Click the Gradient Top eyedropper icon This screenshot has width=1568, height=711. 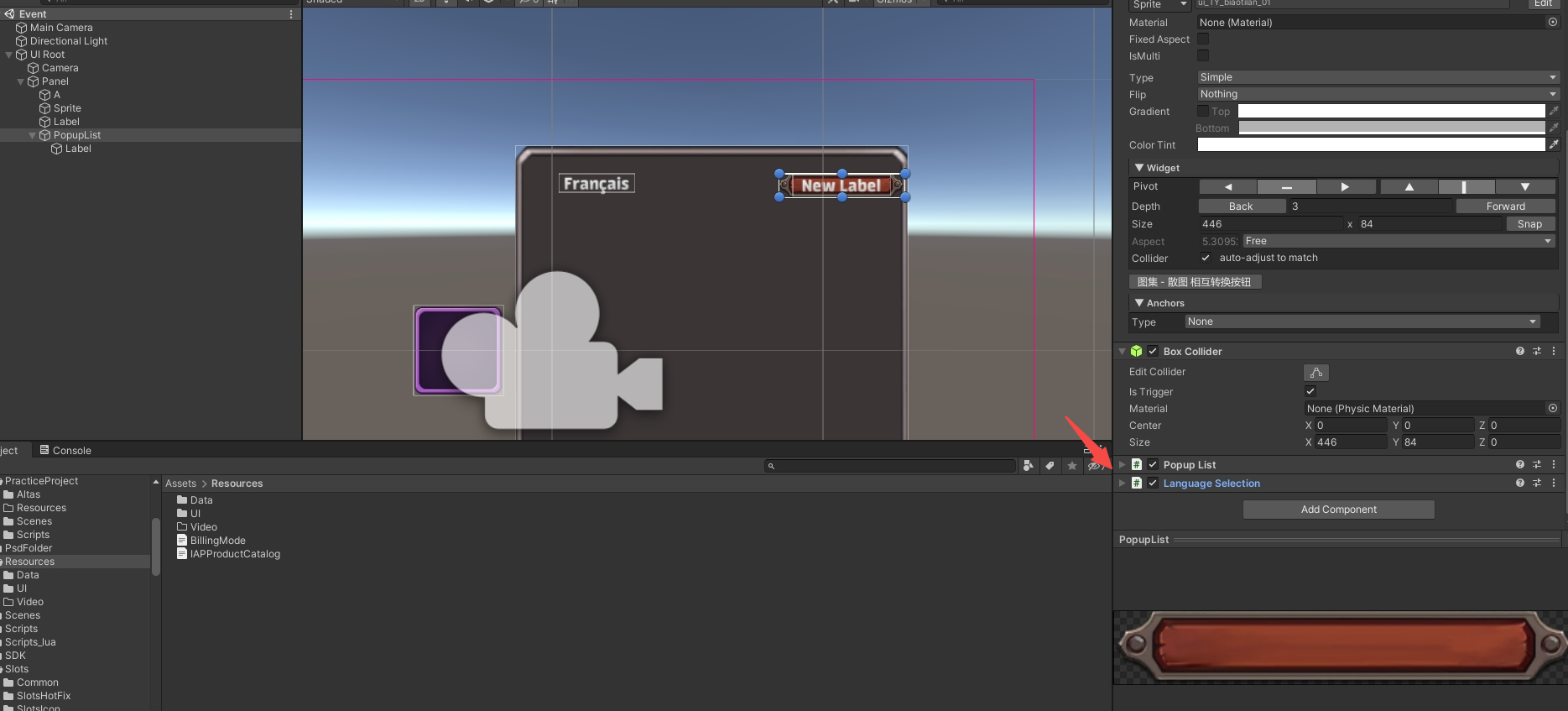pos(1554,111)
